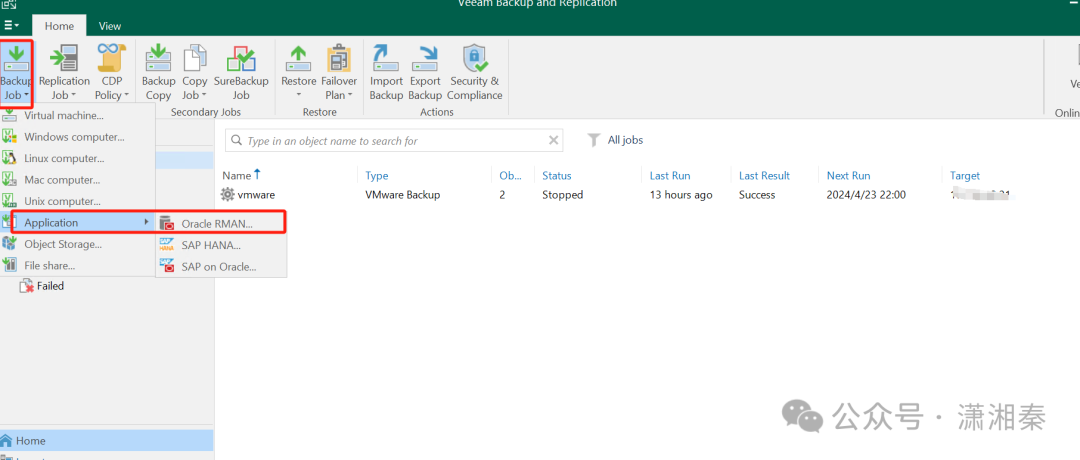Click the All jobs filter label

625,140
